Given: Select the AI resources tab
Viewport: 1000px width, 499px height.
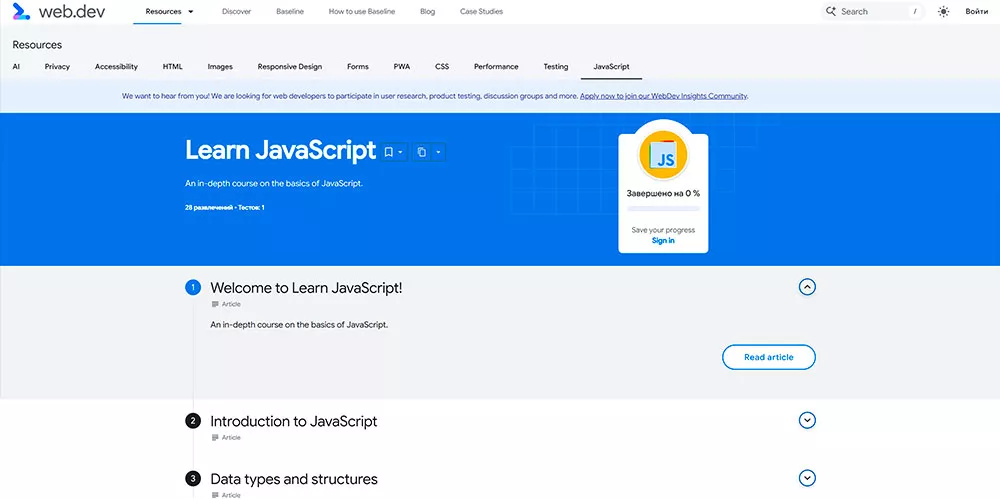Looking at the screenshot, I should click(x=16, y=66).
